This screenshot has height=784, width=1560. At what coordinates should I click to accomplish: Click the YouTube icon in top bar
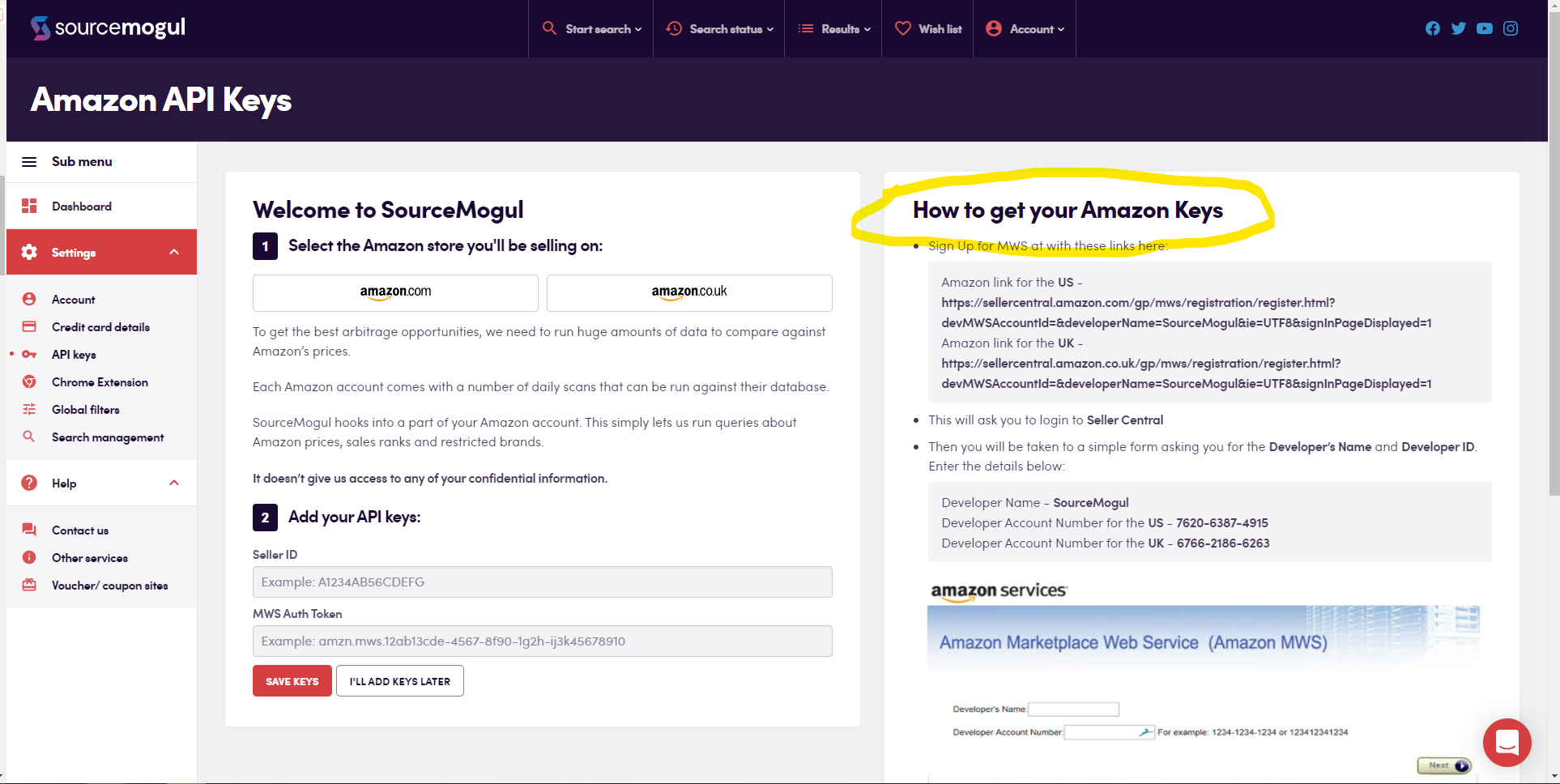coord(1485,28)
